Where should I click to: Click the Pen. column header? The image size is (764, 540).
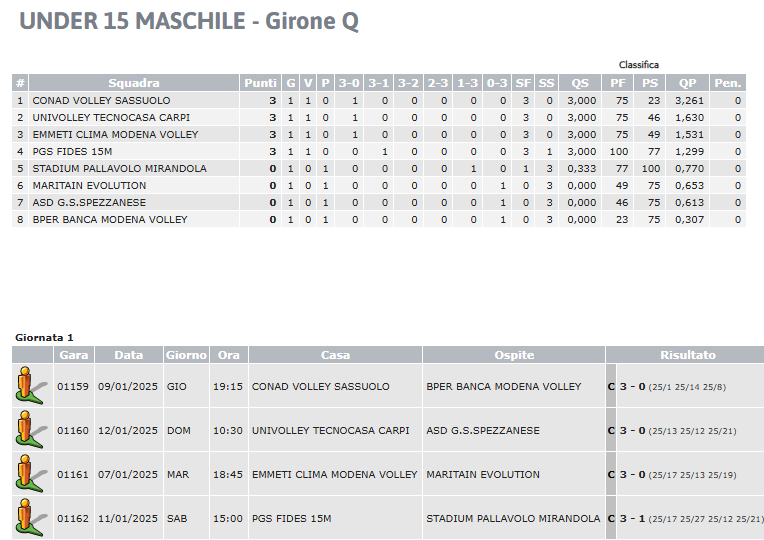pyautogui.click(x=728, y=83)
